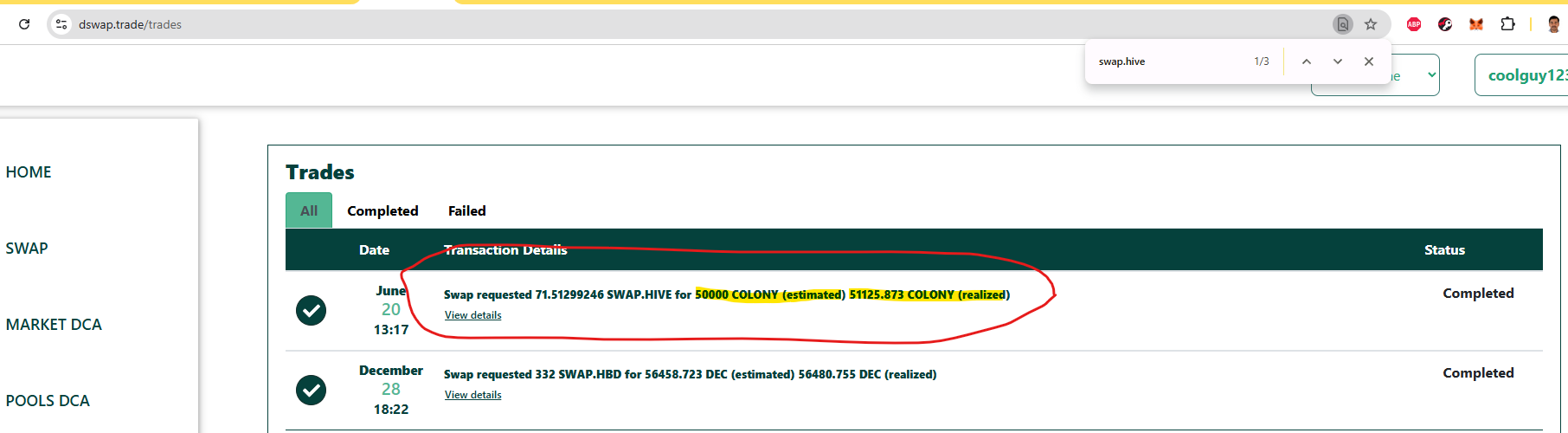The image size is (1568, 433).
Task: Click the 1/3 find match counter
Action: point(1262,61)
